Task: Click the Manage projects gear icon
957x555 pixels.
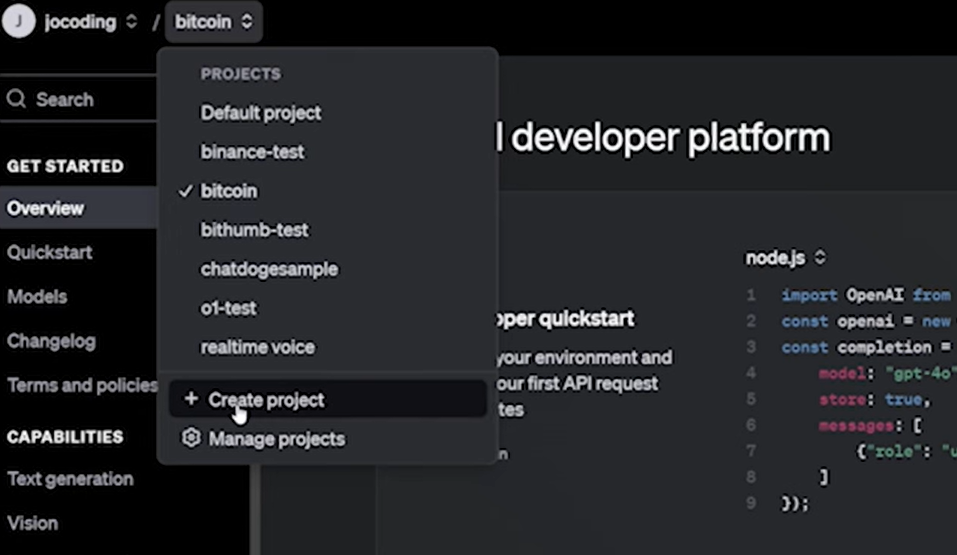Action: [x=191, y=438]
